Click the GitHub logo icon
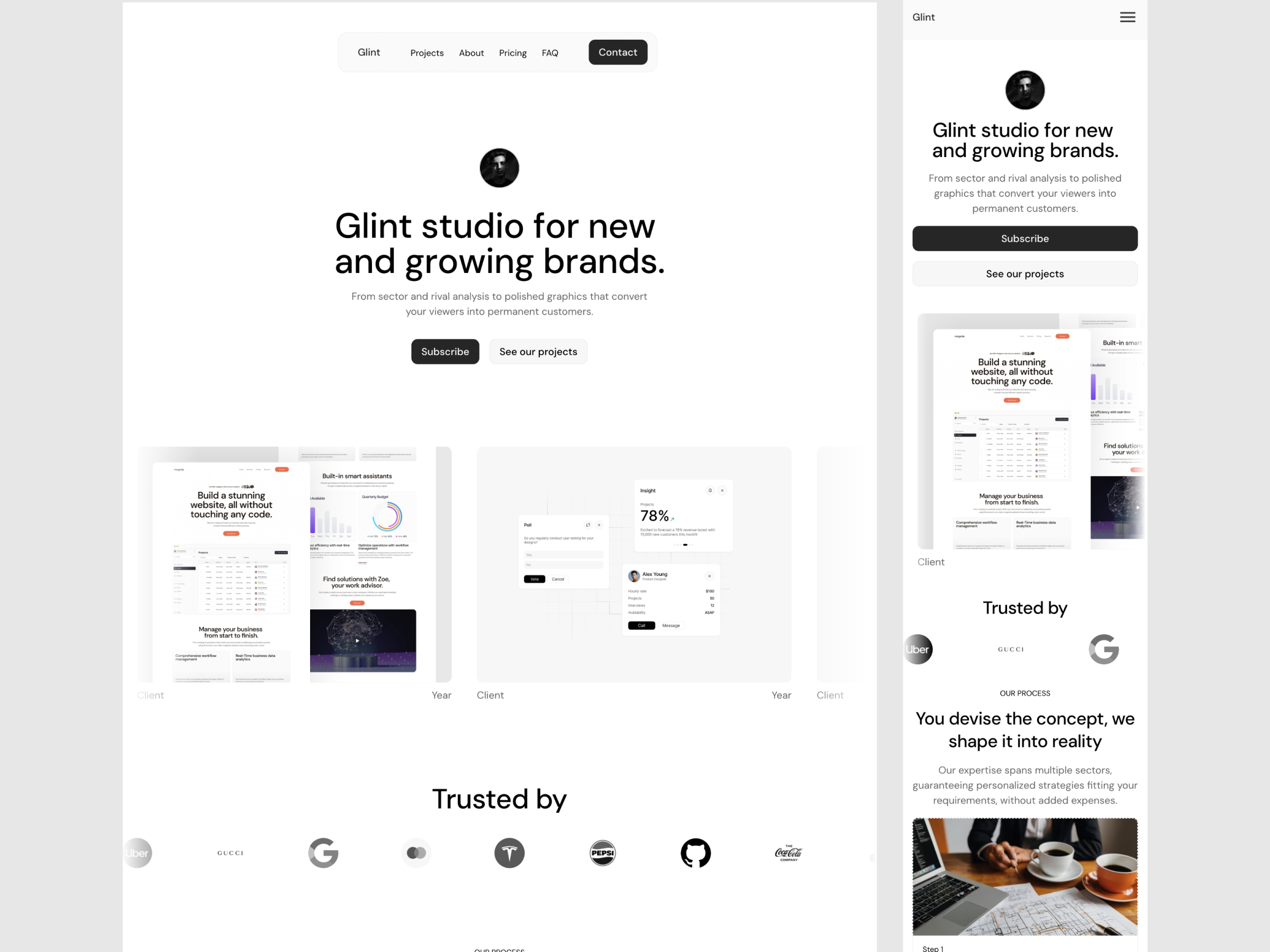 (x=697, y=853)
